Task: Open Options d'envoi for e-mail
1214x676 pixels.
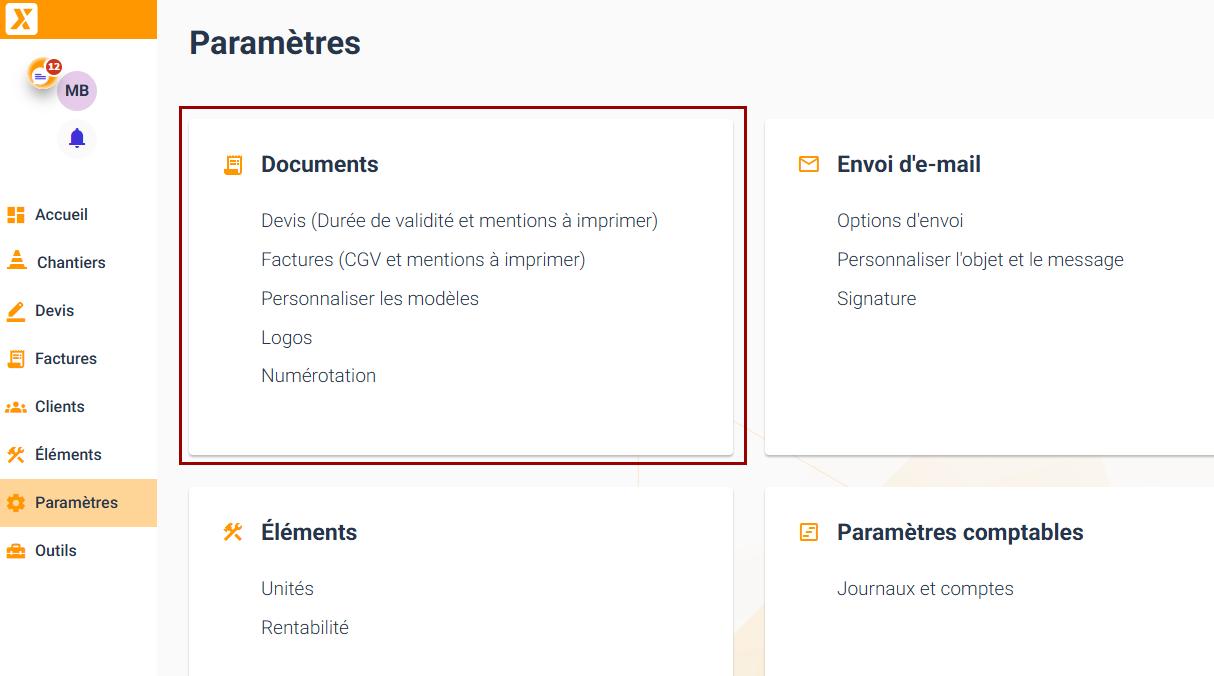Action: pos(900,220)
